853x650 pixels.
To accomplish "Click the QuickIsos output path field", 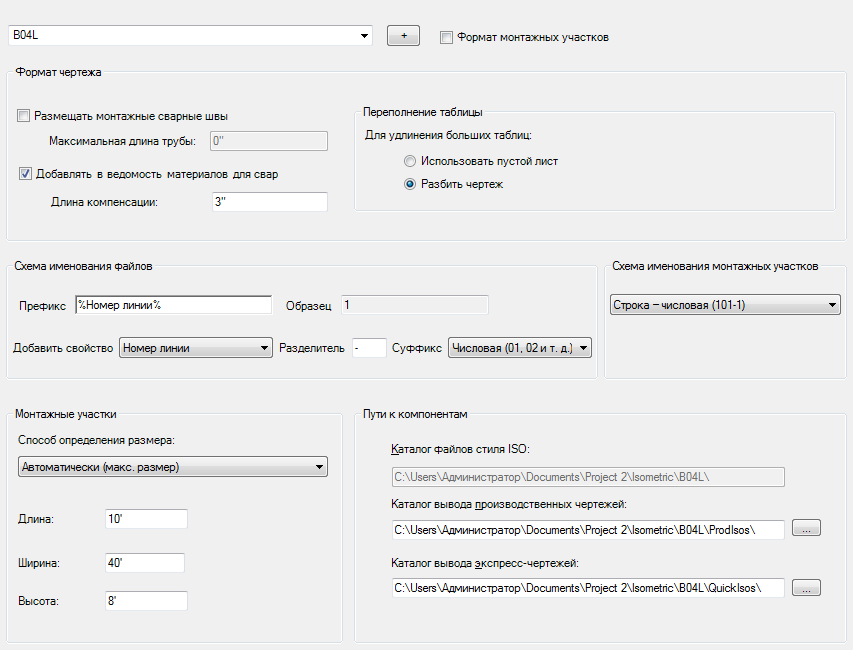I will point(586,588).
